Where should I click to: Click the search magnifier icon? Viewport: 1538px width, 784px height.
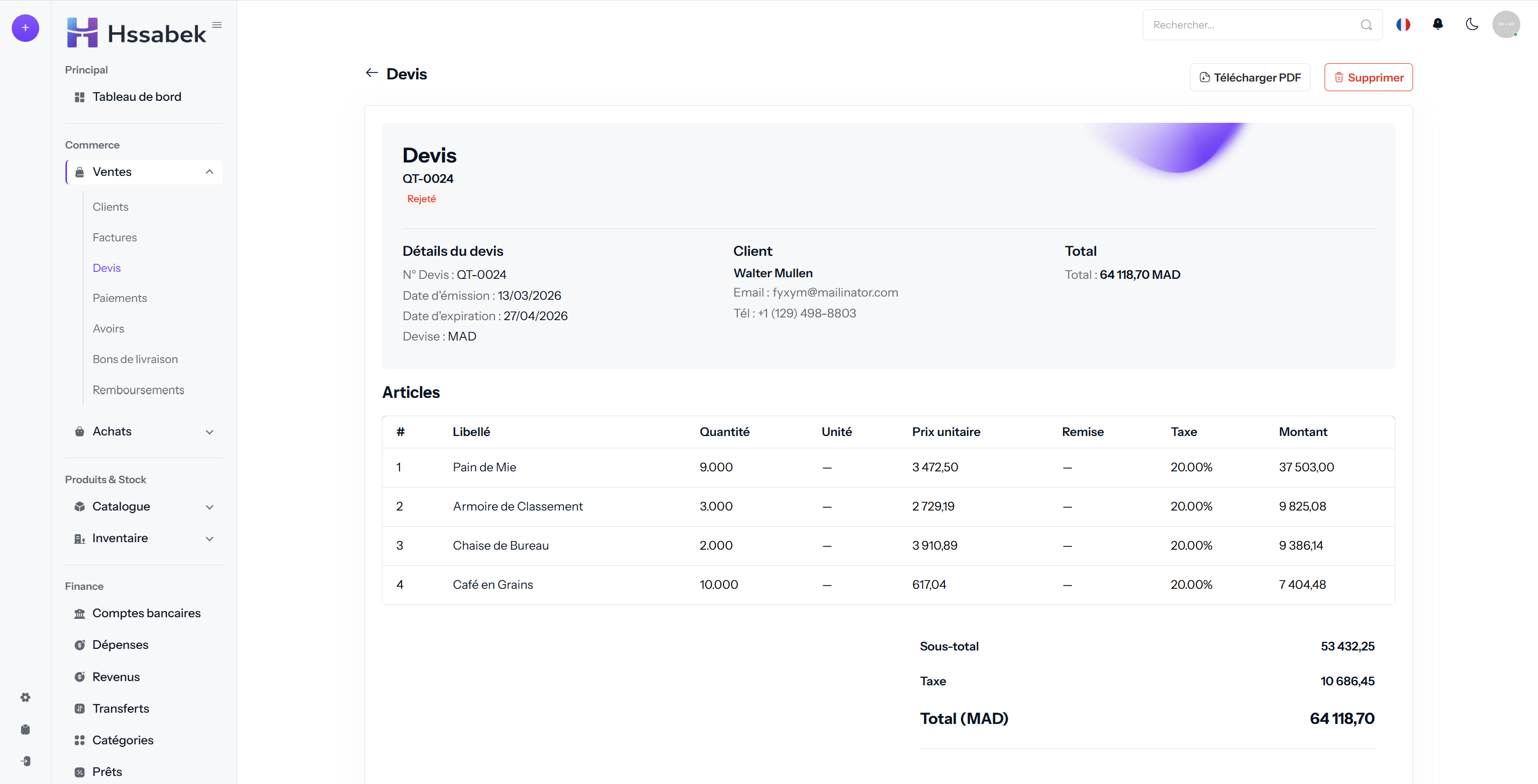pyautogui.click(x=1366, y=25)
